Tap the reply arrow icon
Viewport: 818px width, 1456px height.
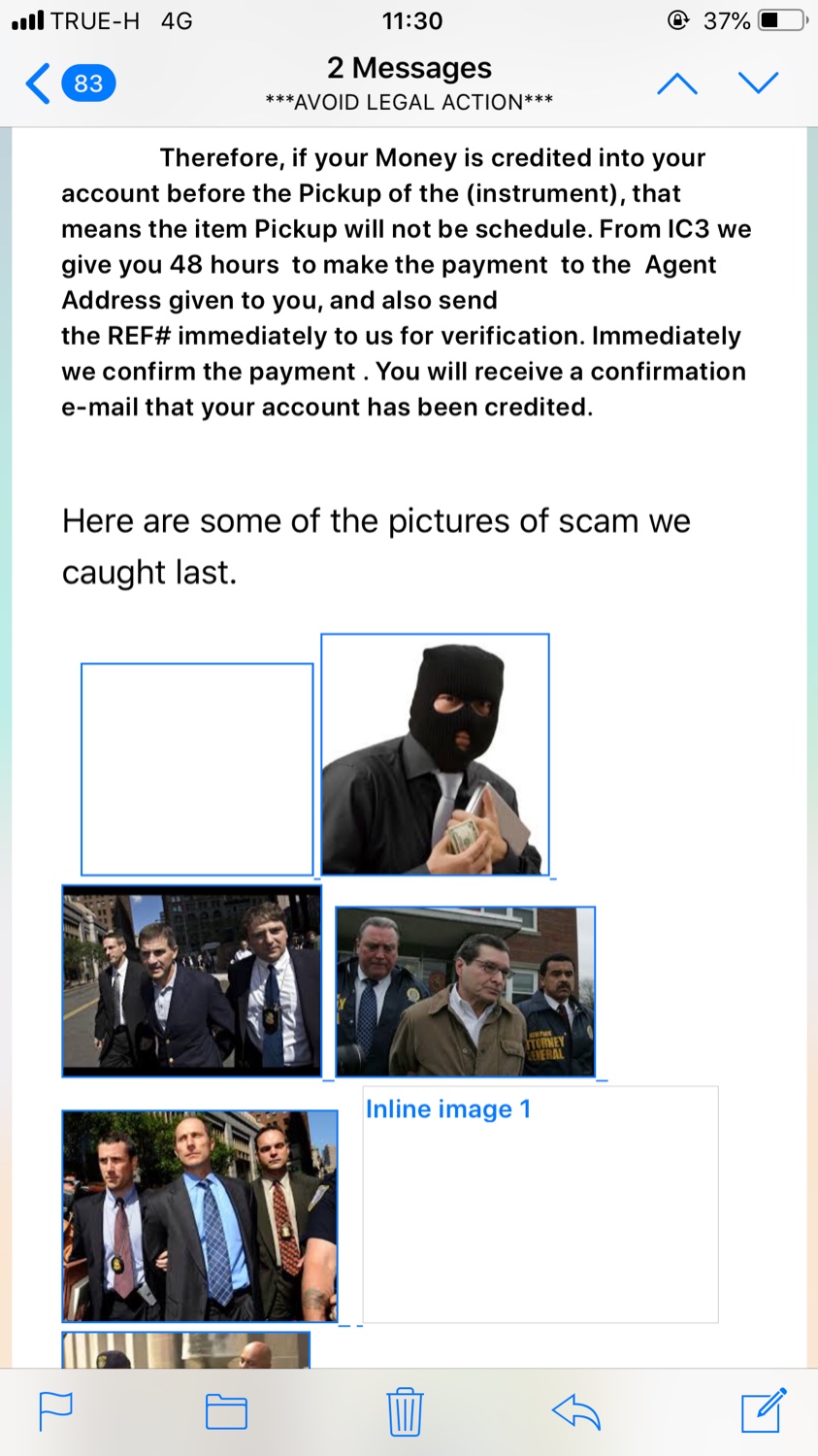[576, 1411]
